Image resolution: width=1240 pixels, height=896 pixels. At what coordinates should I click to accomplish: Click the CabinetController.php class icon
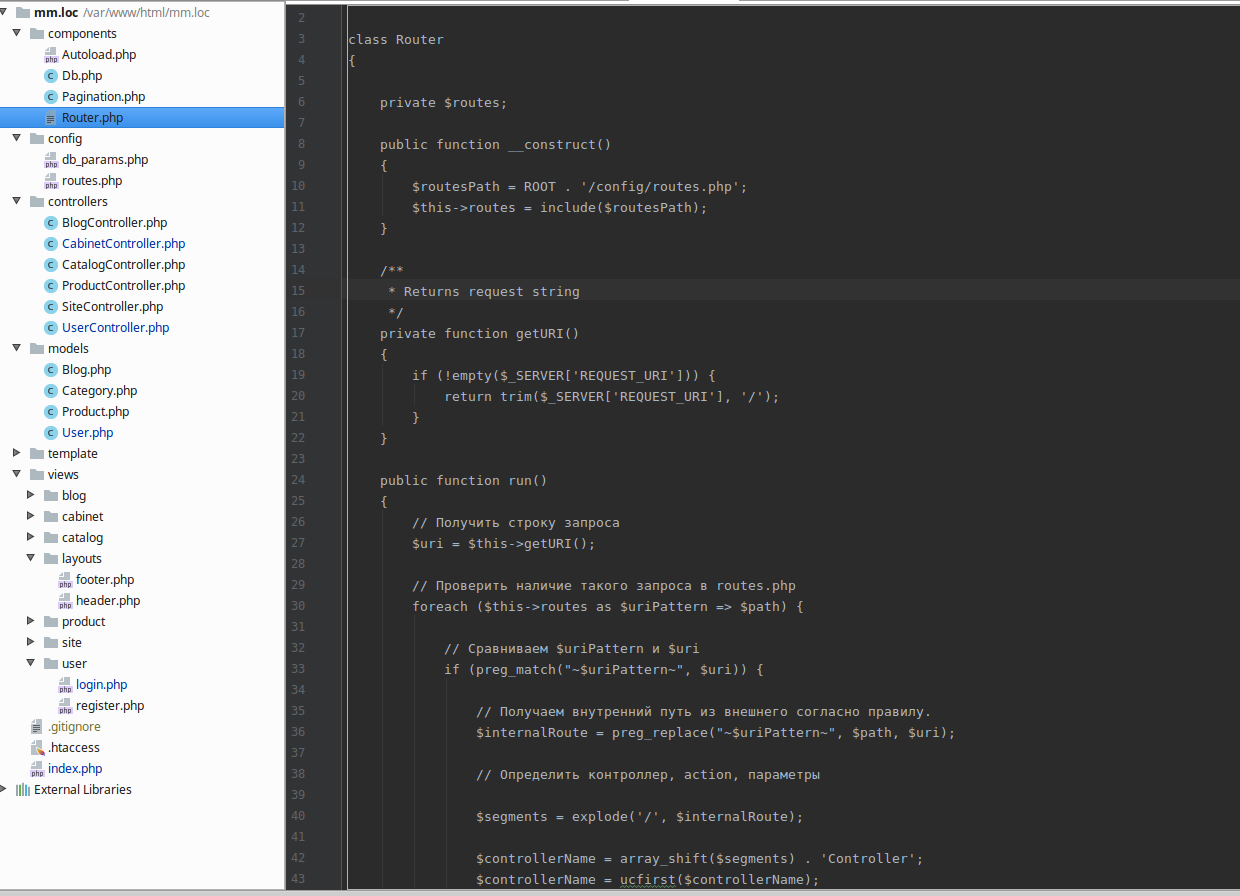tap(51, 244)
